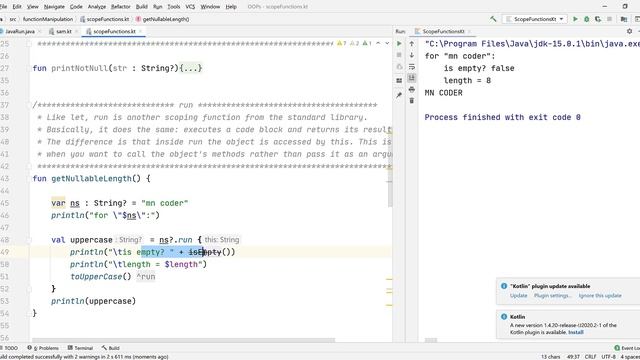640x360 pixels.
Task: Click the layout icon in Run panel
Action: tap(399, 81)
